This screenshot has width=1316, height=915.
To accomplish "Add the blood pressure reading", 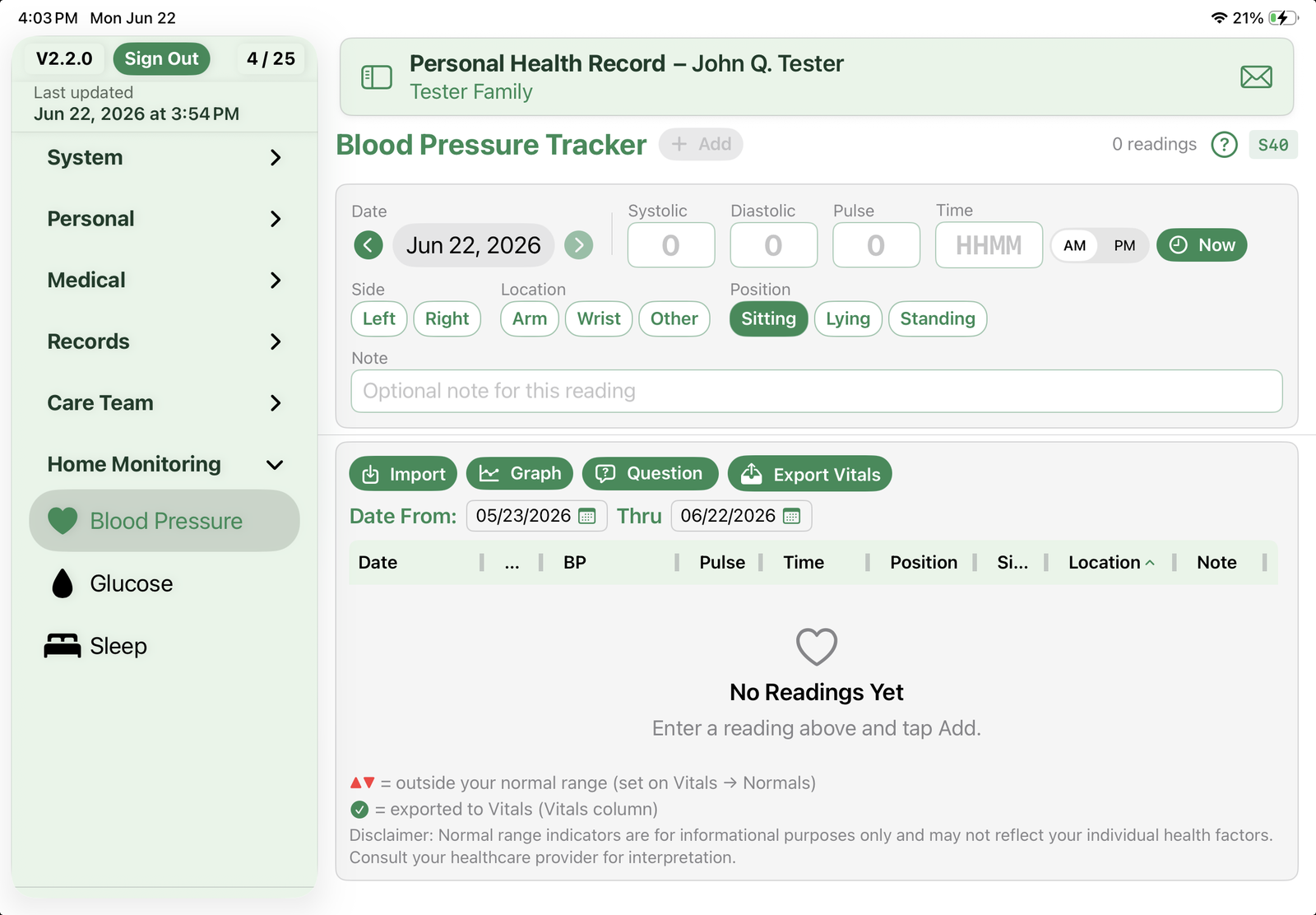I will 701,144.
